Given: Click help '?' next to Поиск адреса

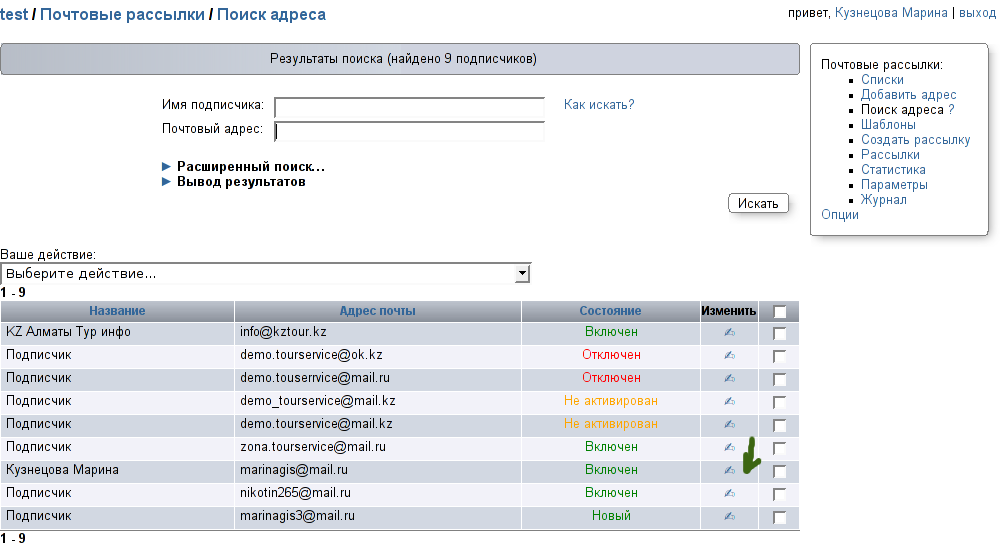Looking at the screenshot, I should [x=951, y=110].
